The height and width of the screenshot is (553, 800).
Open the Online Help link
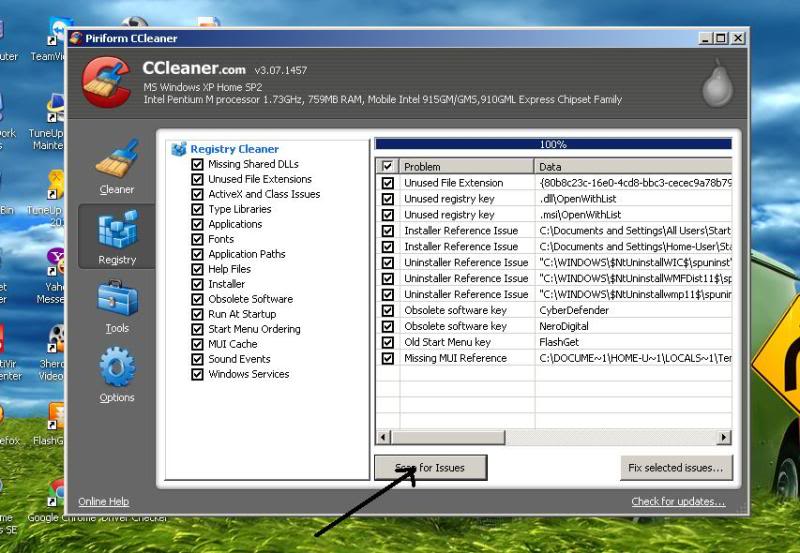[x=104, y=502]
